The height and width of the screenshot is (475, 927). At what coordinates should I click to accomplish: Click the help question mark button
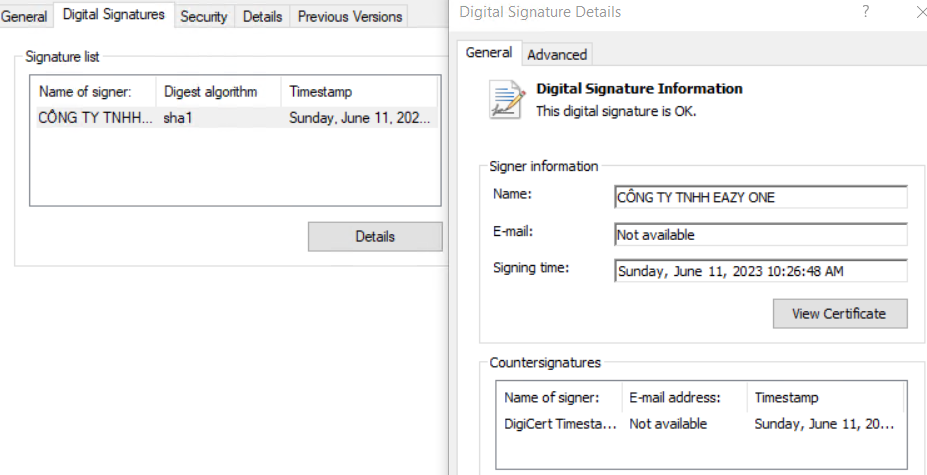pos(865,12)
